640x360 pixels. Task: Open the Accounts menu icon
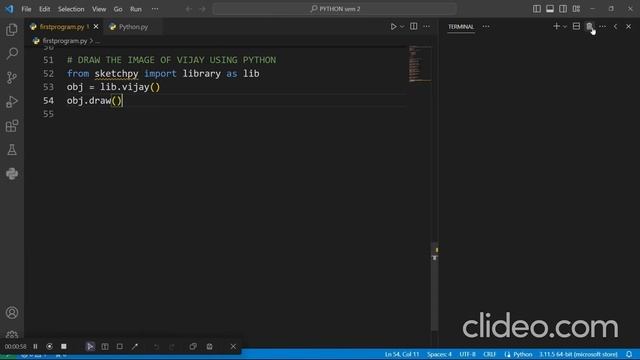pos(12,313)
